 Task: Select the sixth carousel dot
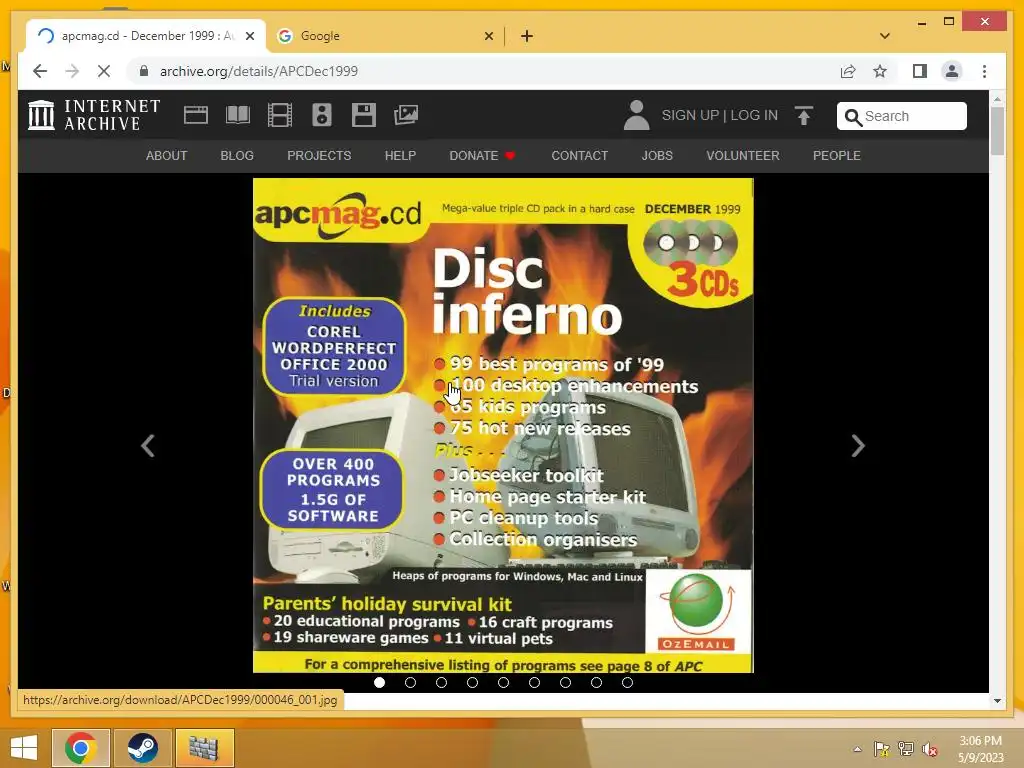(534, 682)
